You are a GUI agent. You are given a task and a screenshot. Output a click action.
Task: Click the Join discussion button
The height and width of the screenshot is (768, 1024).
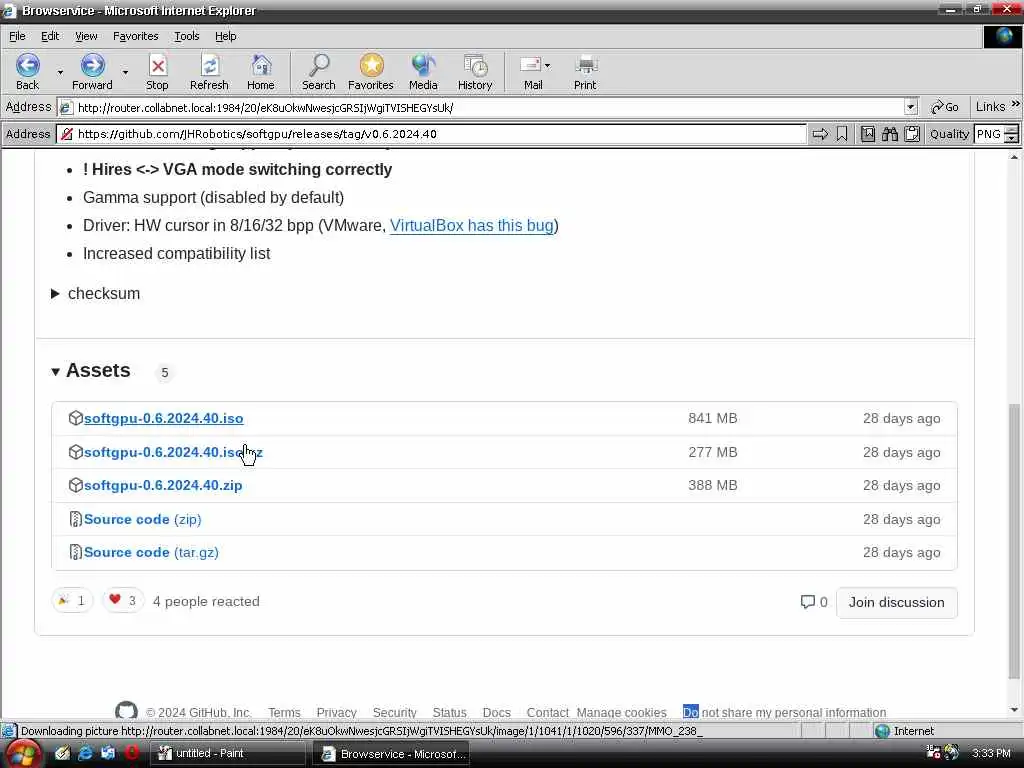[x=896, y=602]
